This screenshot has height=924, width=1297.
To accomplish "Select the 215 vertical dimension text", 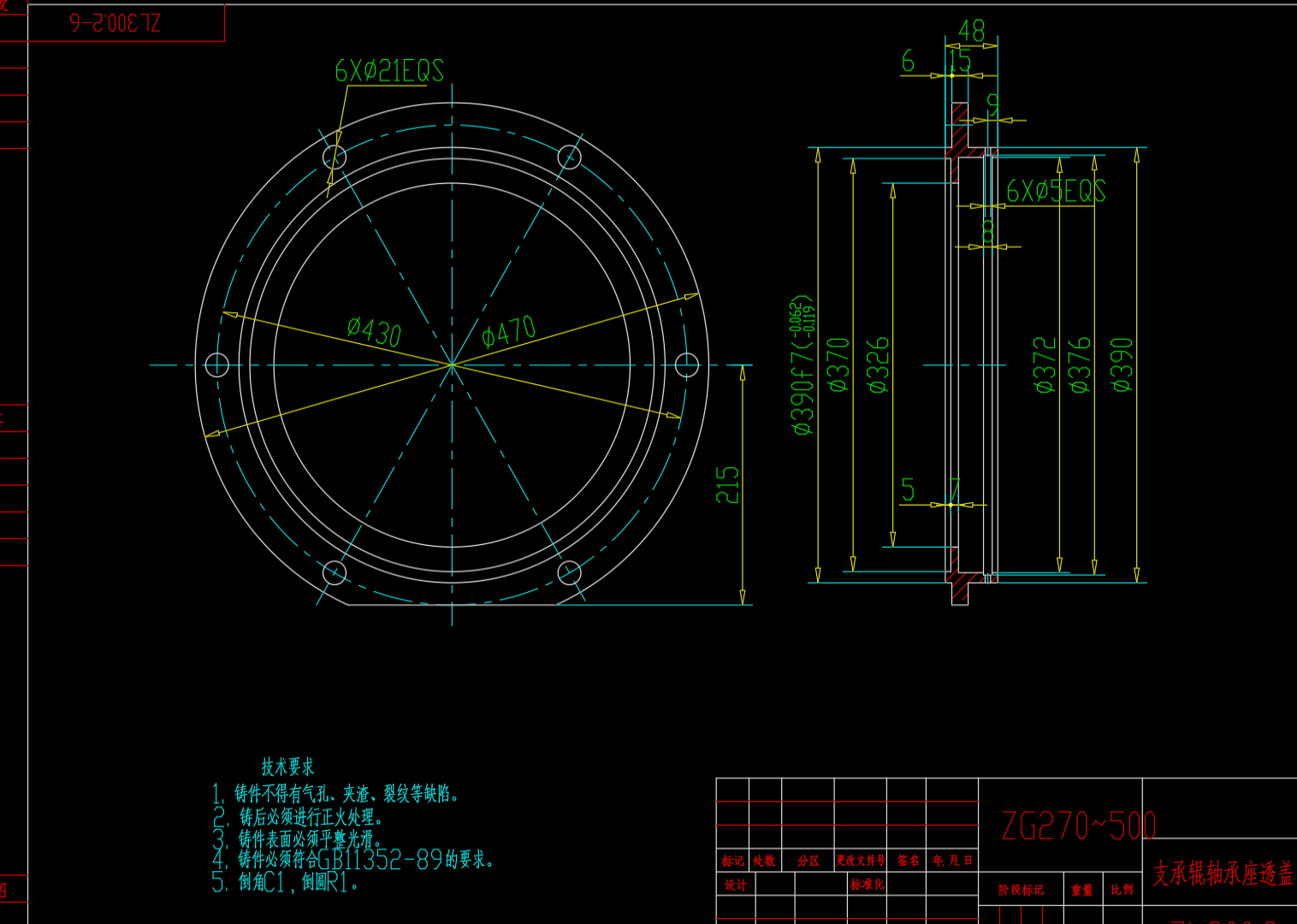I will coord(727,484).
